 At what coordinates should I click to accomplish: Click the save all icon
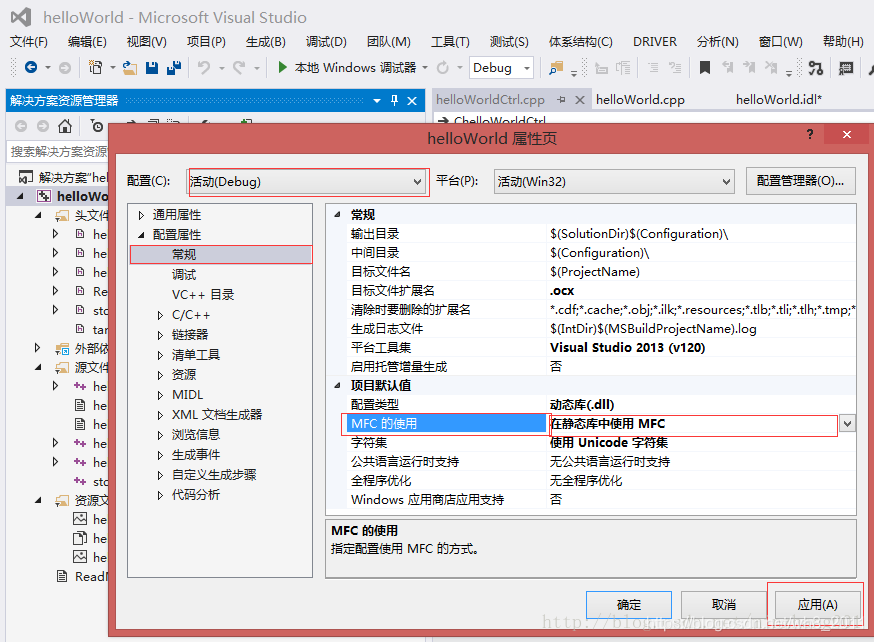coord(174,67)
